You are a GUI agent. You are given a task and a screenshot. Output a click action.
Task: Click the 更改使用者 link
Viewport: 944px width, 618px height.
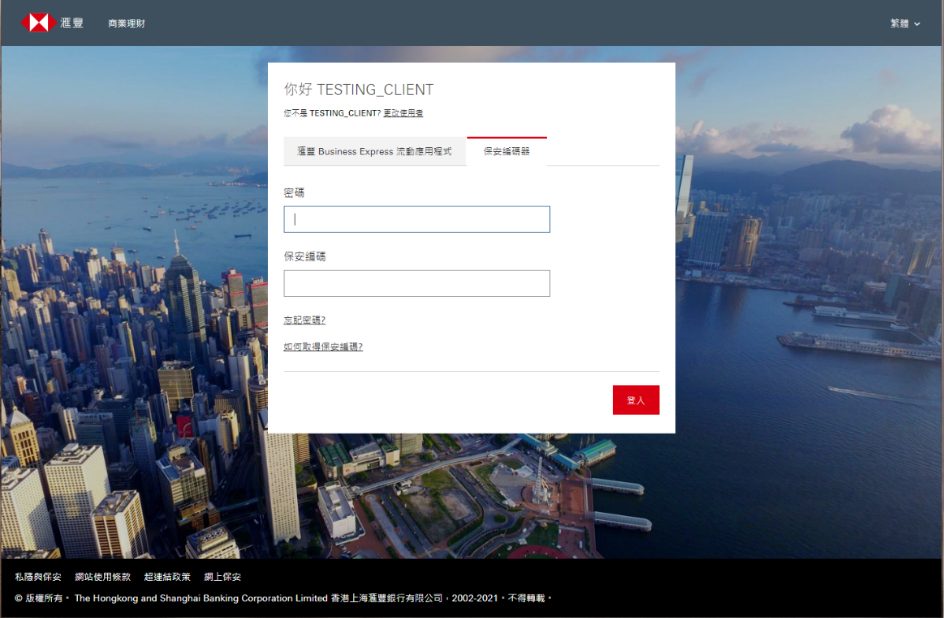403,113
